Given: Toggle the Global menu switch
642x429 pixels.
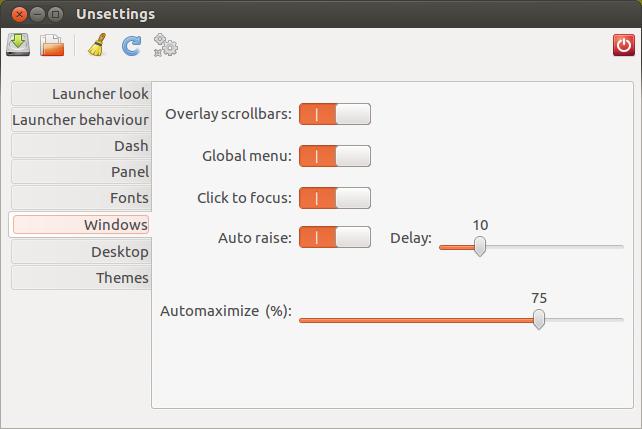Looking at the screenshot, I should pos(335,156).
